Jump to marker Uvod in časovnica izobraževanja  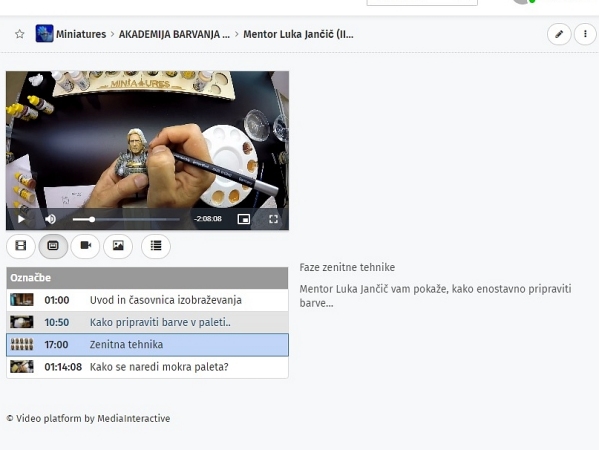(165, 300)
